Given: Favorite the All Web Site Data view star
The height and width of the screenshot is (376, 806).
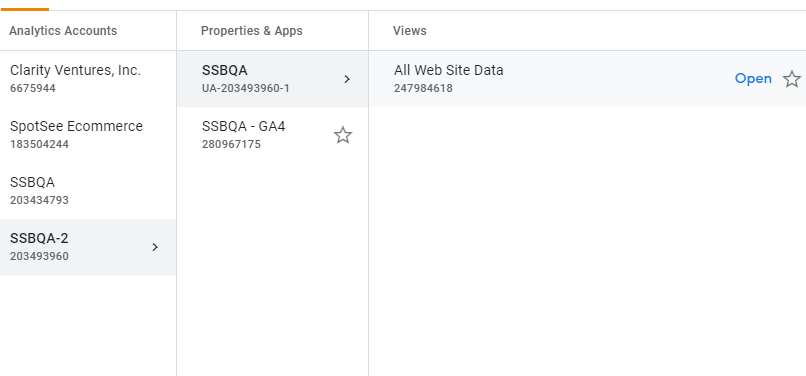Looking at the screenshot, I should pyautogui.click(x=792, y=79).
